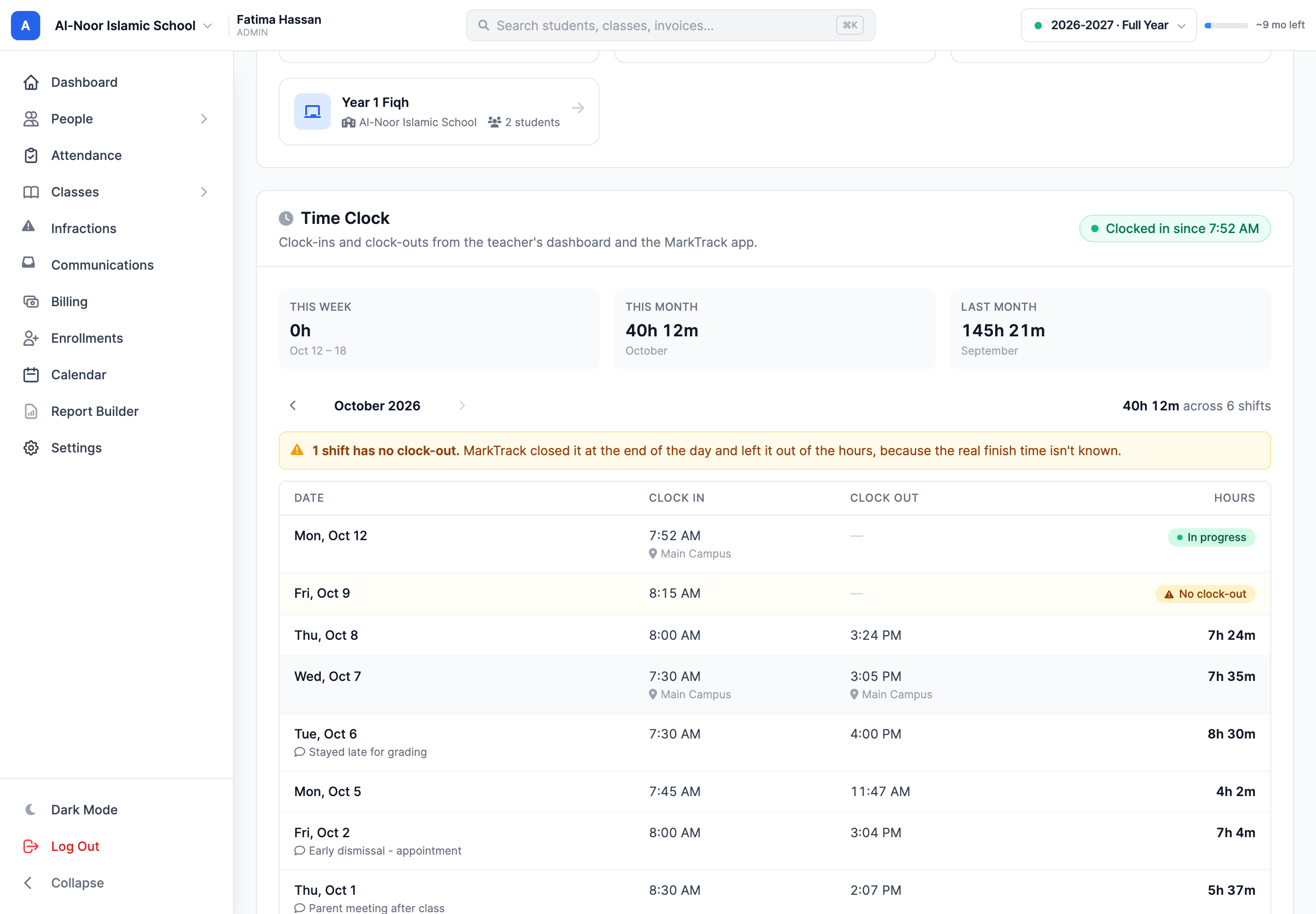Click the Al-Noor school logo badge

tap(26, 26)
